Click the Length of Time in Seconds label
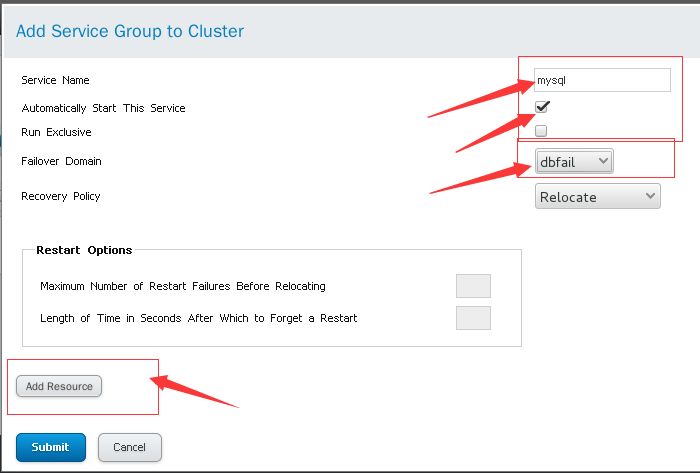The width and height of the screenshot is (700, 473). [x=199, y=318]
